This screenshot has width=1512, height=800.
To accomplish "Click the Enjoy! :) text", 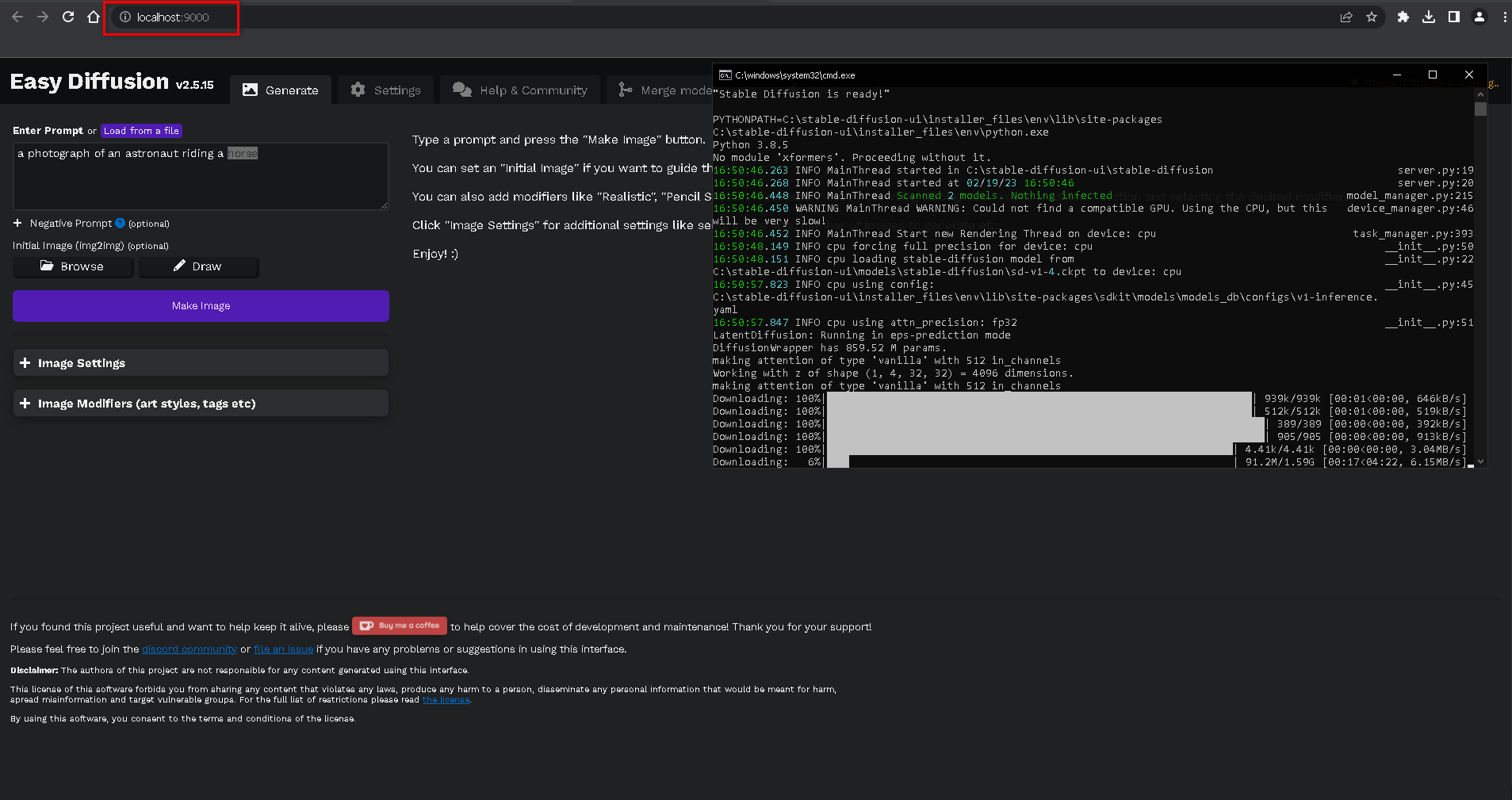I will 435,254.
